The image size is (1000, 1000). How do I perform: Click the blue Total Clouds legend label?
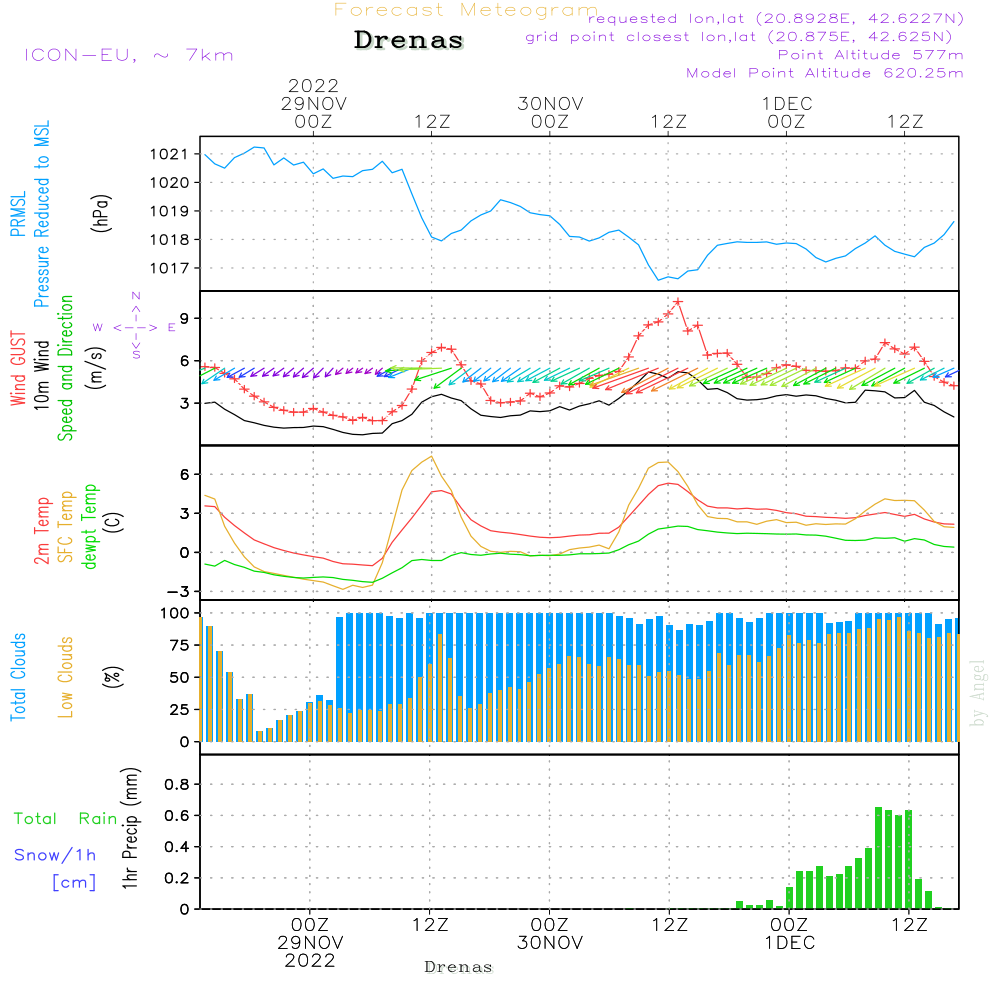tap(19, 677)
